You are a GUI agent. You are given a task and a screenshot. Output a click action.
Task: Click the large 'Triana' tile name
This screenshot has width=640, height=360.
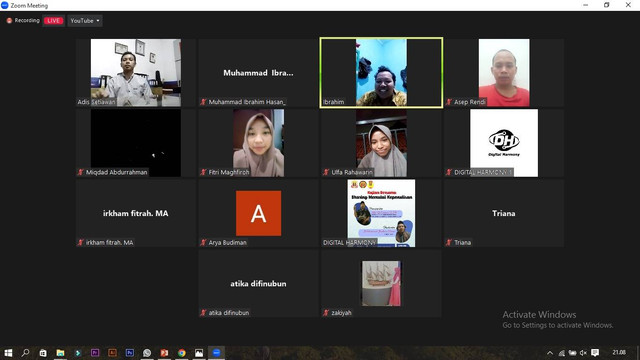coord(504,213)
